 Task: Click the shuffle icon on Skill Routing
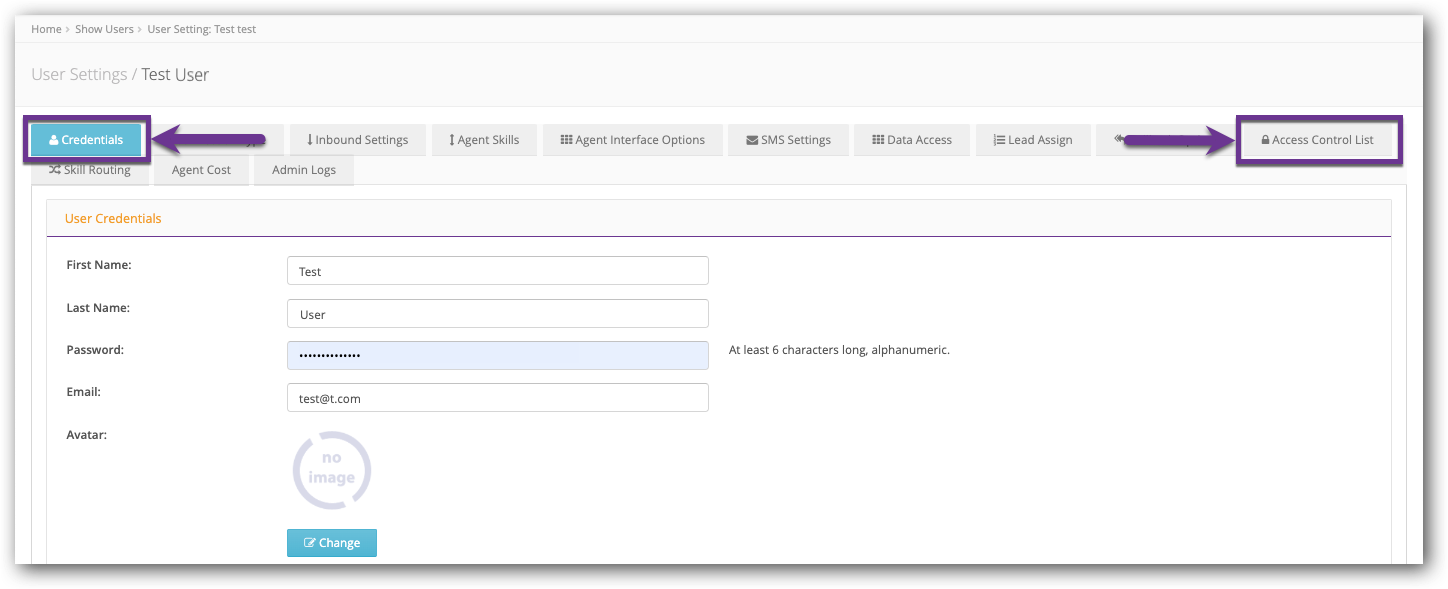pyautogui.click(x=55, y=170)
